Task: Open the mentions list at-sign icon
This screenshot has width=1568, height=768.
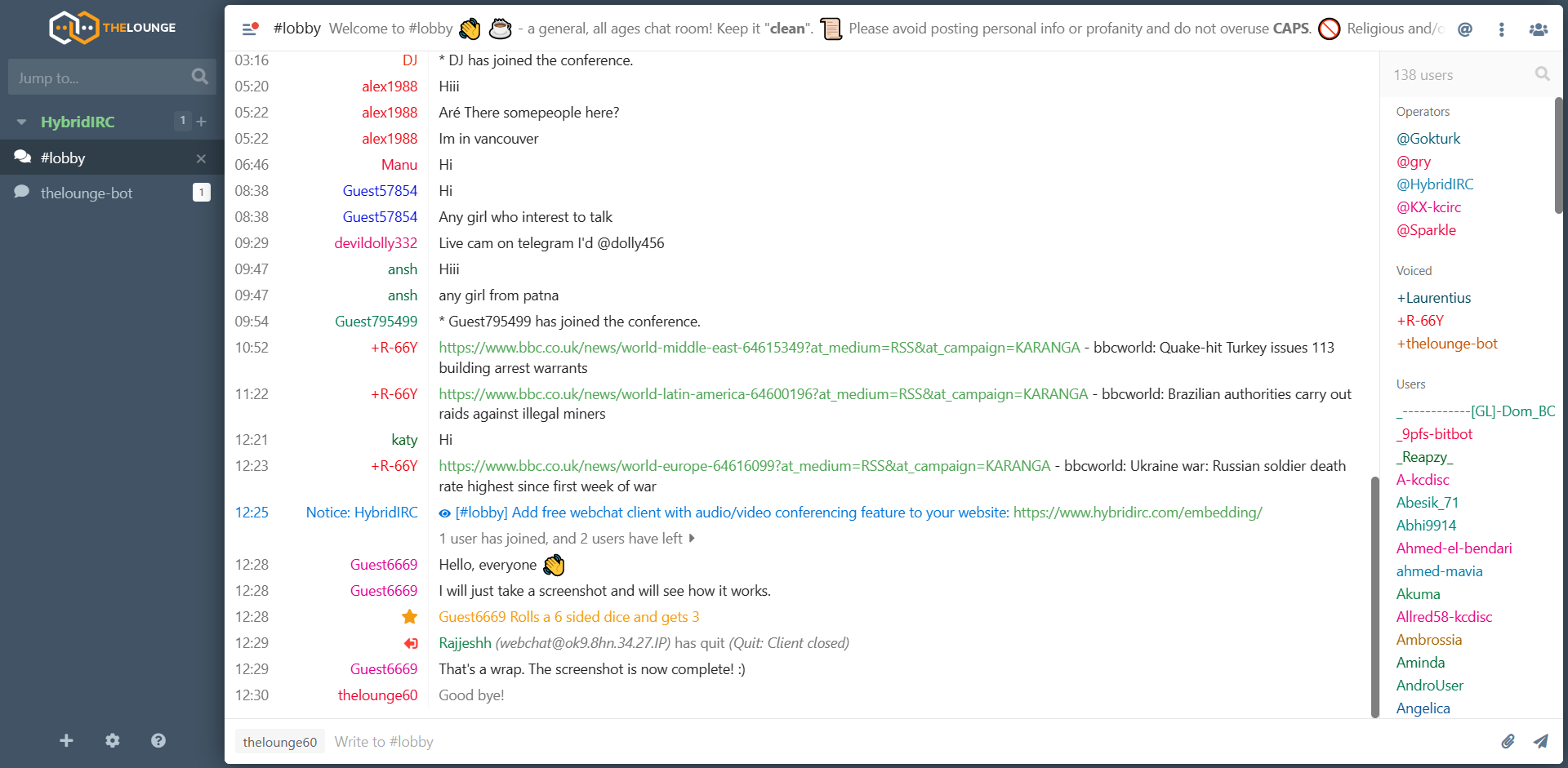Action: coord(1465,29)
